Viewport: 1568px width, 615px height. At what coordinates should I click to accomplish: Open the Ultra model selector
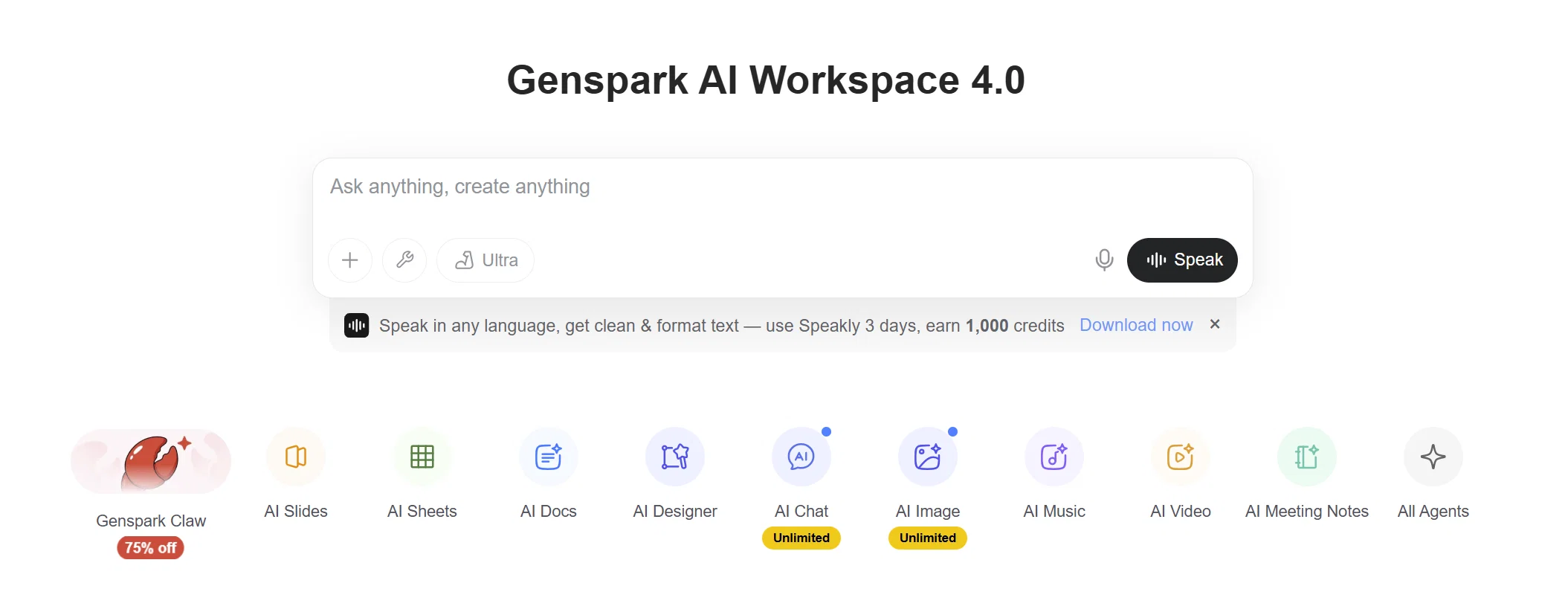point(485,260)
